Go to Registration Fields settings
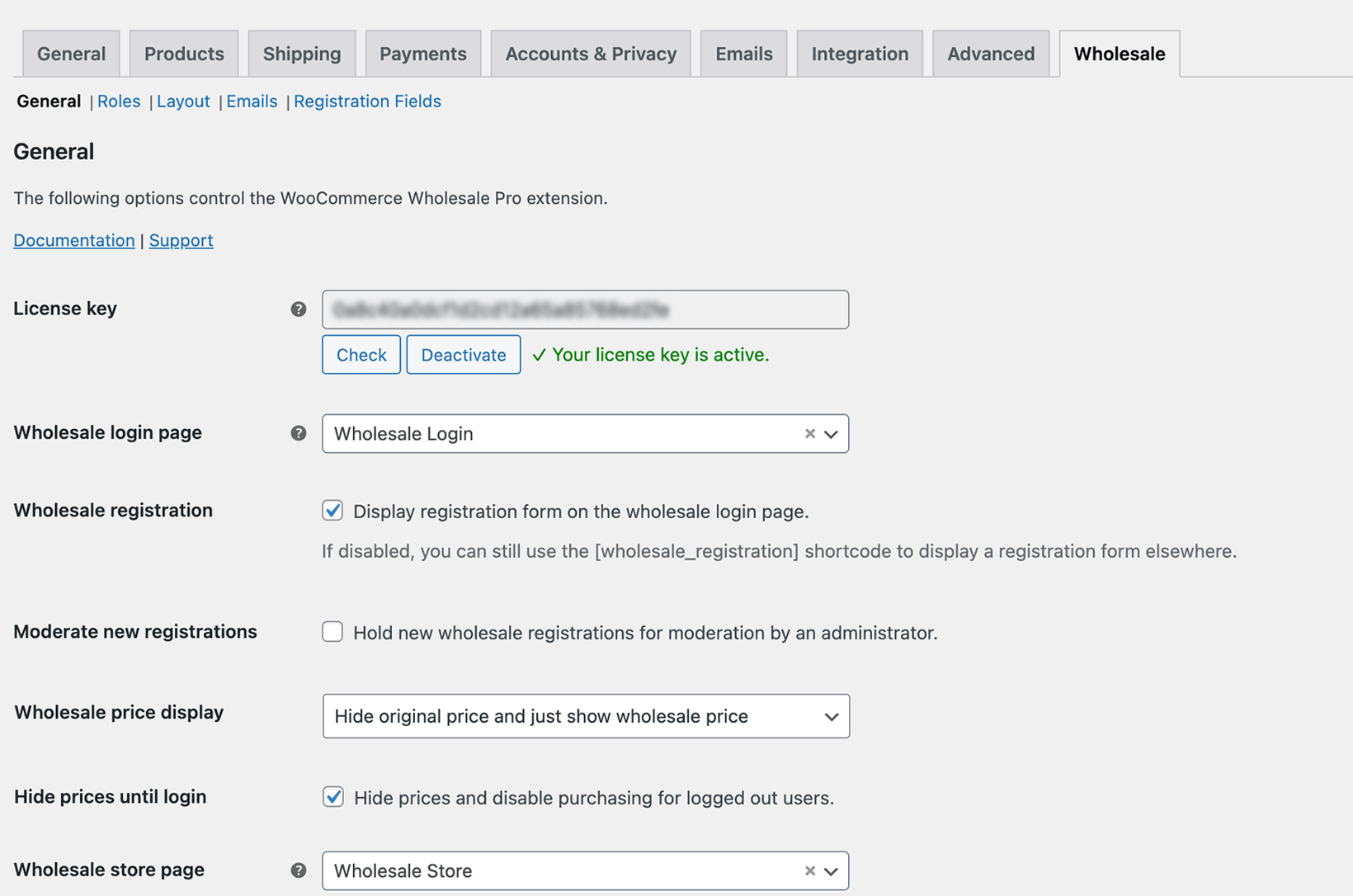This screenshot has width=1353, height=896. tap(367, 101)
